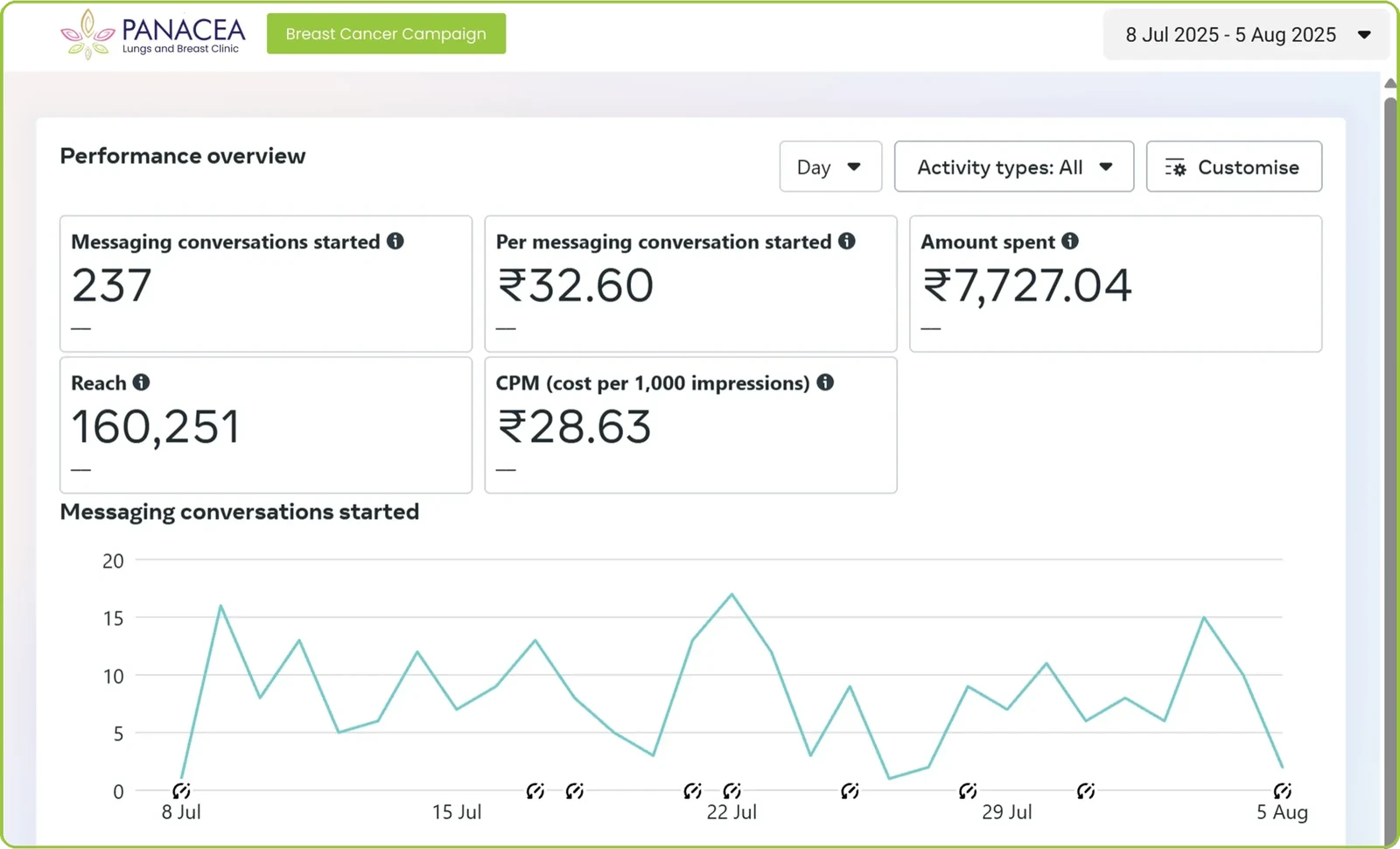The width and height of the screenshot is (1400, 849).
Task: Click the 15 Jul axis label
Action: [x=457, y=812]
